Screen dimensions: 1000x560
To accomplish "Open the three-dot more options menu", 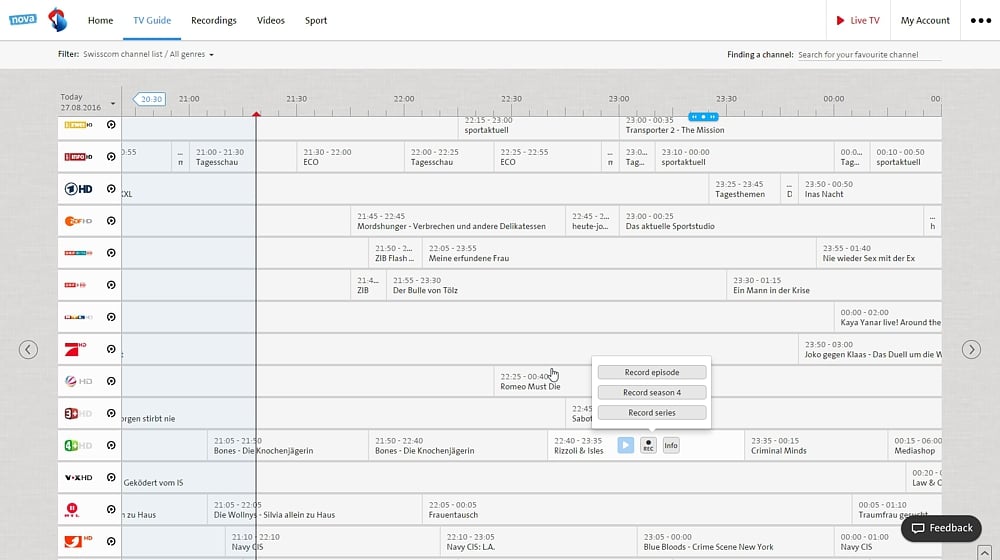I will (x=980, y=20).
